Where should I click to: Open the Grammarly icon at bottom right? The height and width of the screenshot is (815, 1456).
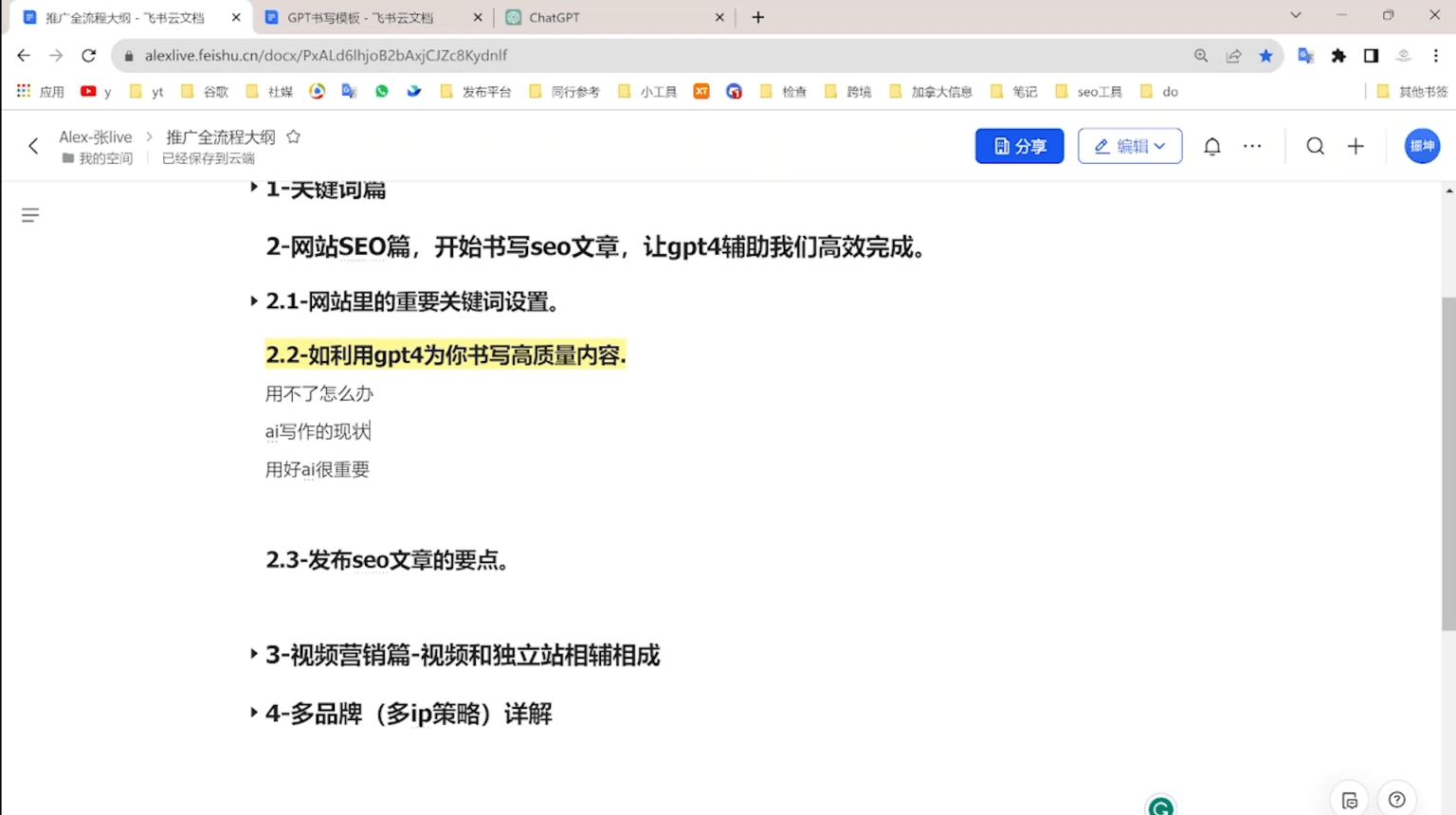point(1160,805)
